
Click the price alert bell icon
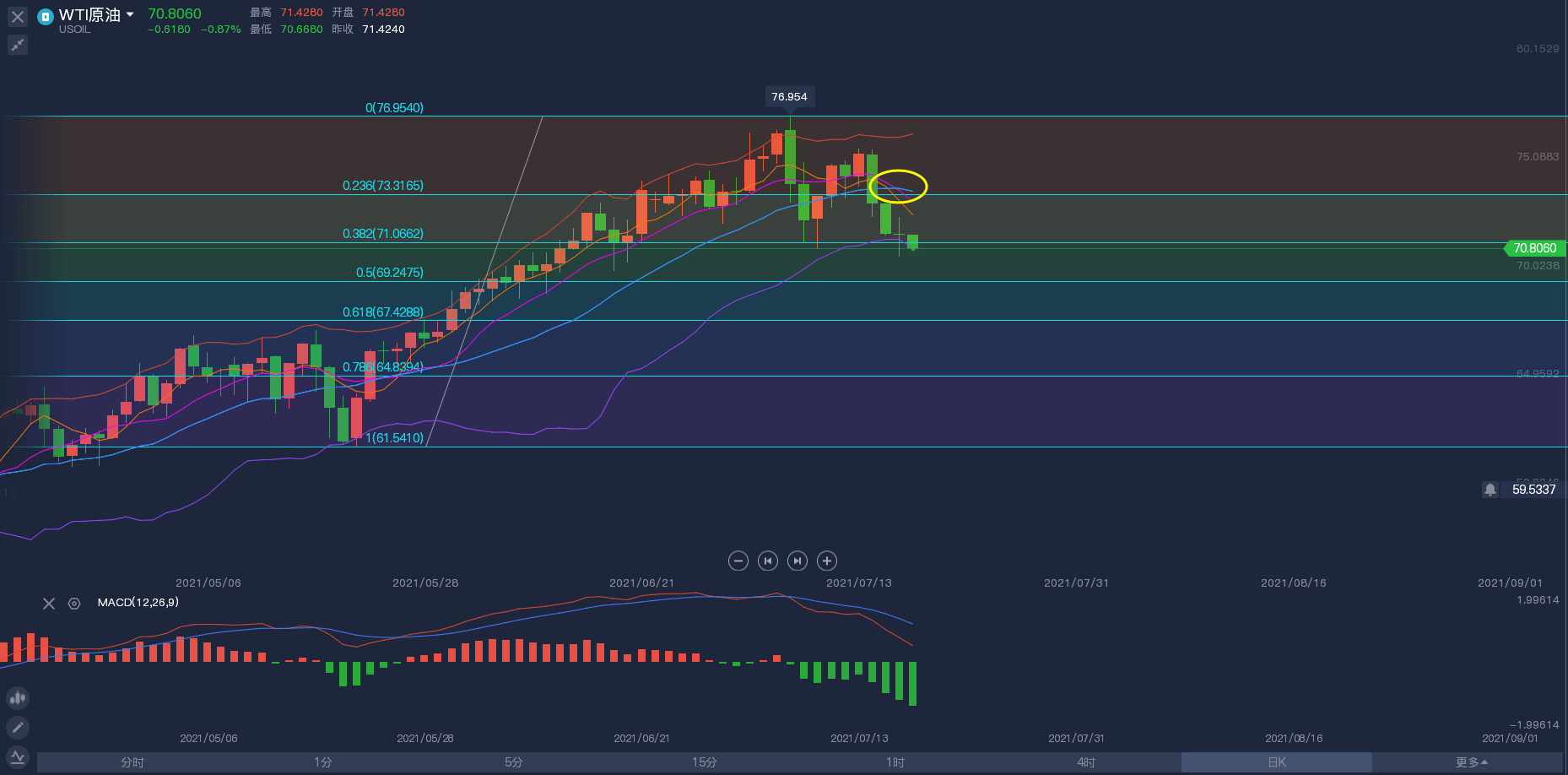[x=1490, y=490]
